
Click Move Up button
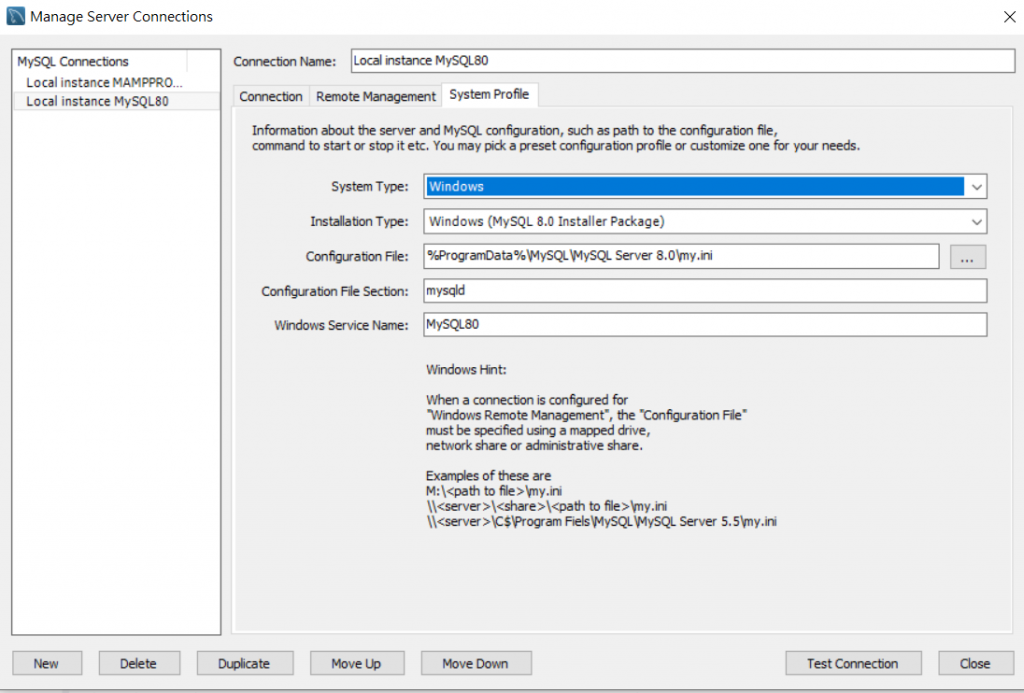(357, 663)
